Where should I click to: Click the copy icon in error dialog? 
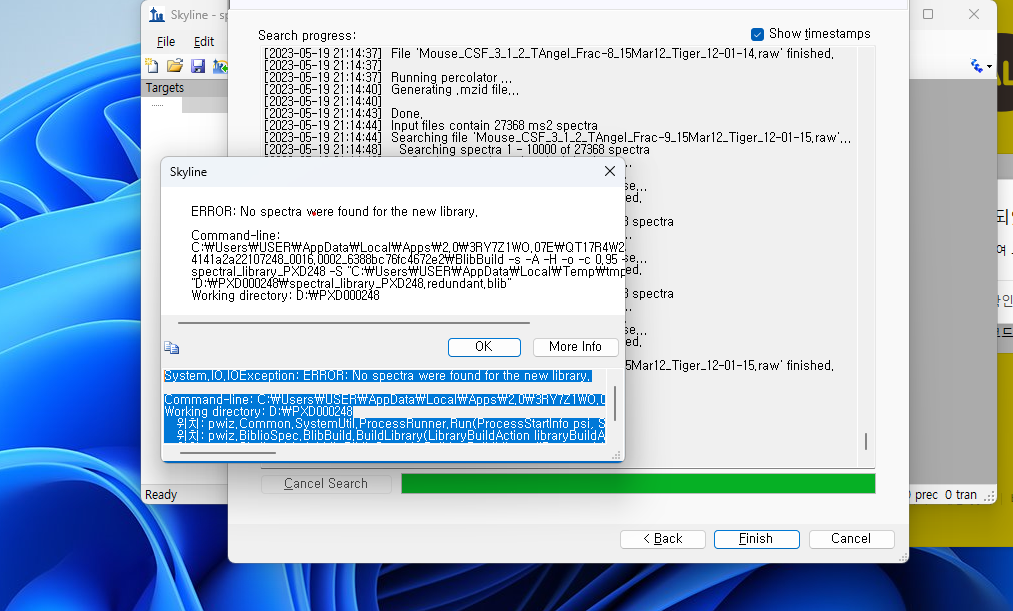[172, 348]
